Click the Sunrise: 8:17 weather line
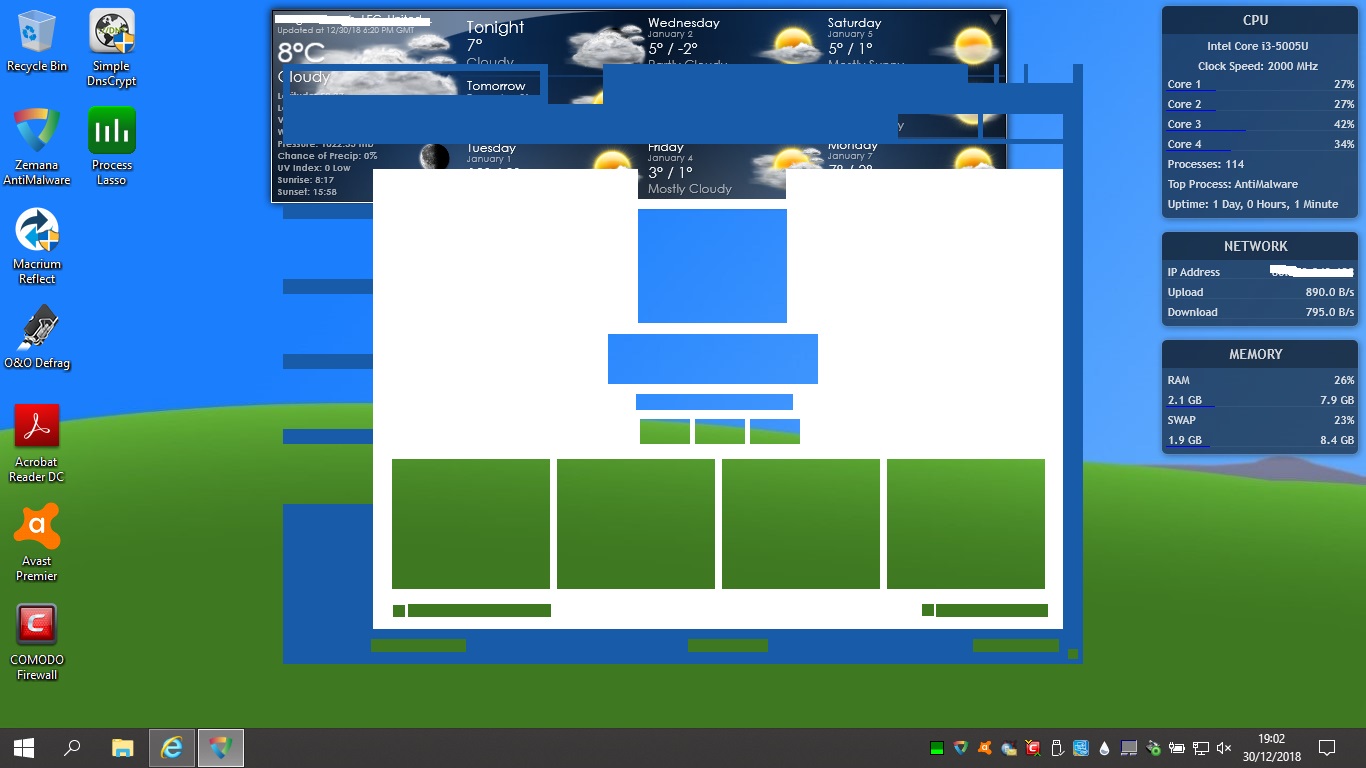Screen dimensions: 1366x768 point(306,180)
